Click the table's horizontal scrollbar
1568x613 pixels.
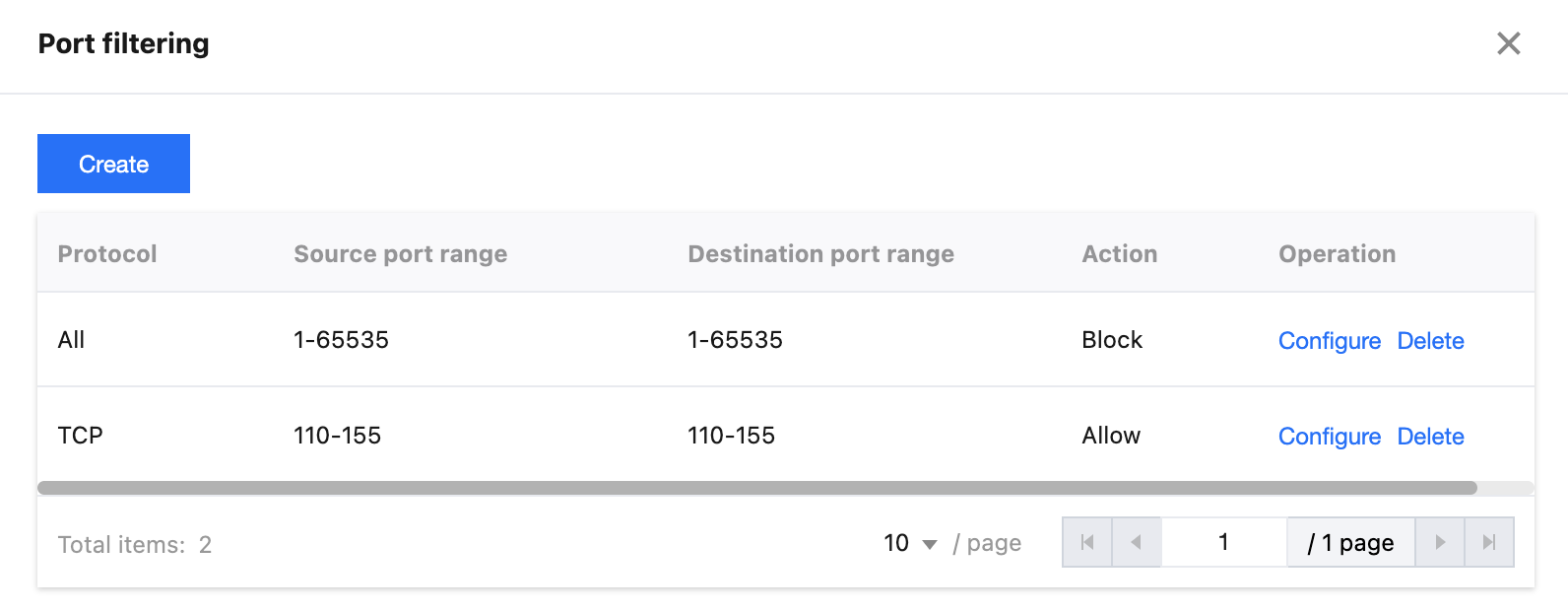[x=756, y=488]
